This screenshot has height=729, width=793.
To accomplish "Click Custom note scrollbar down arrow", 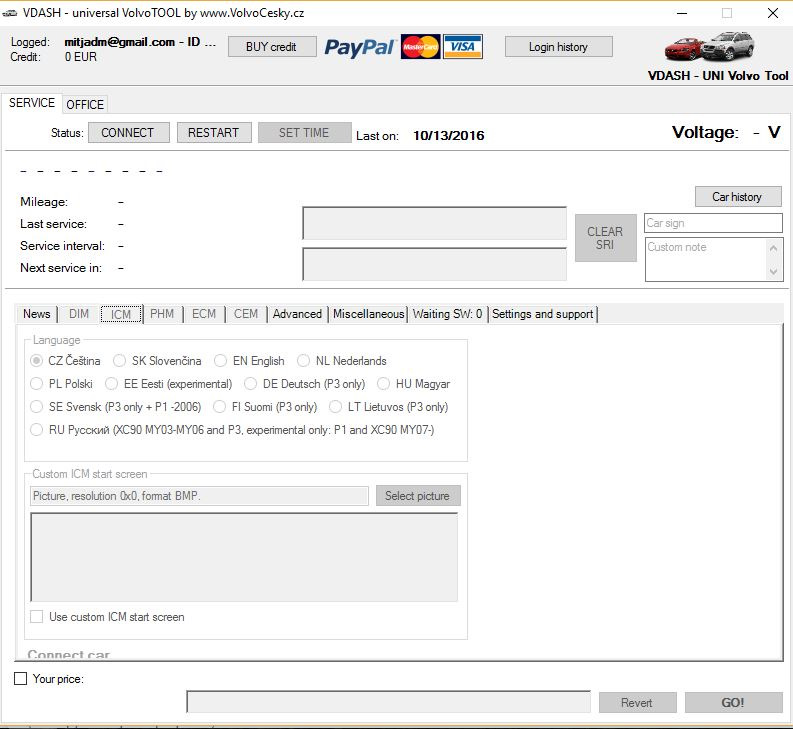I will 773,272.
